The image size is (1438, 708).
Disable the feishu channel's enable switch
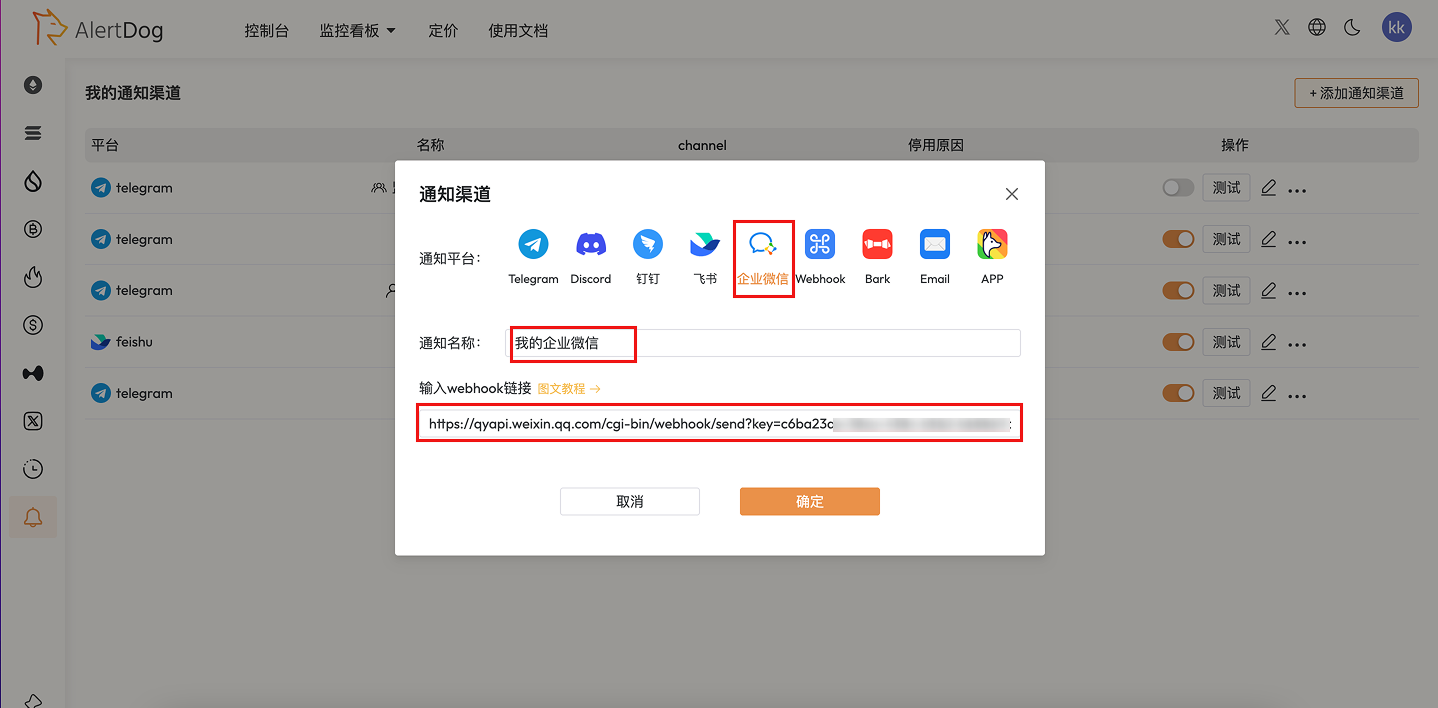(x=1177, y=341)
